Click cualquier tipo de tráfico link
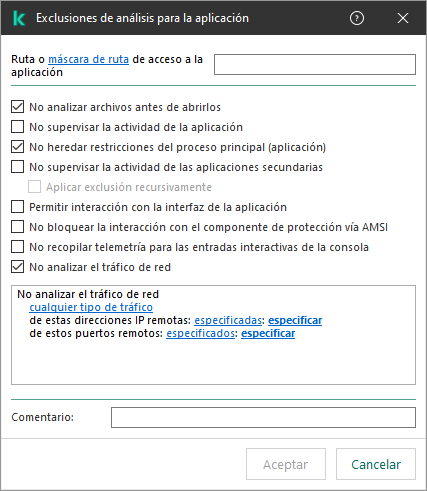 [x=91, y=307]
